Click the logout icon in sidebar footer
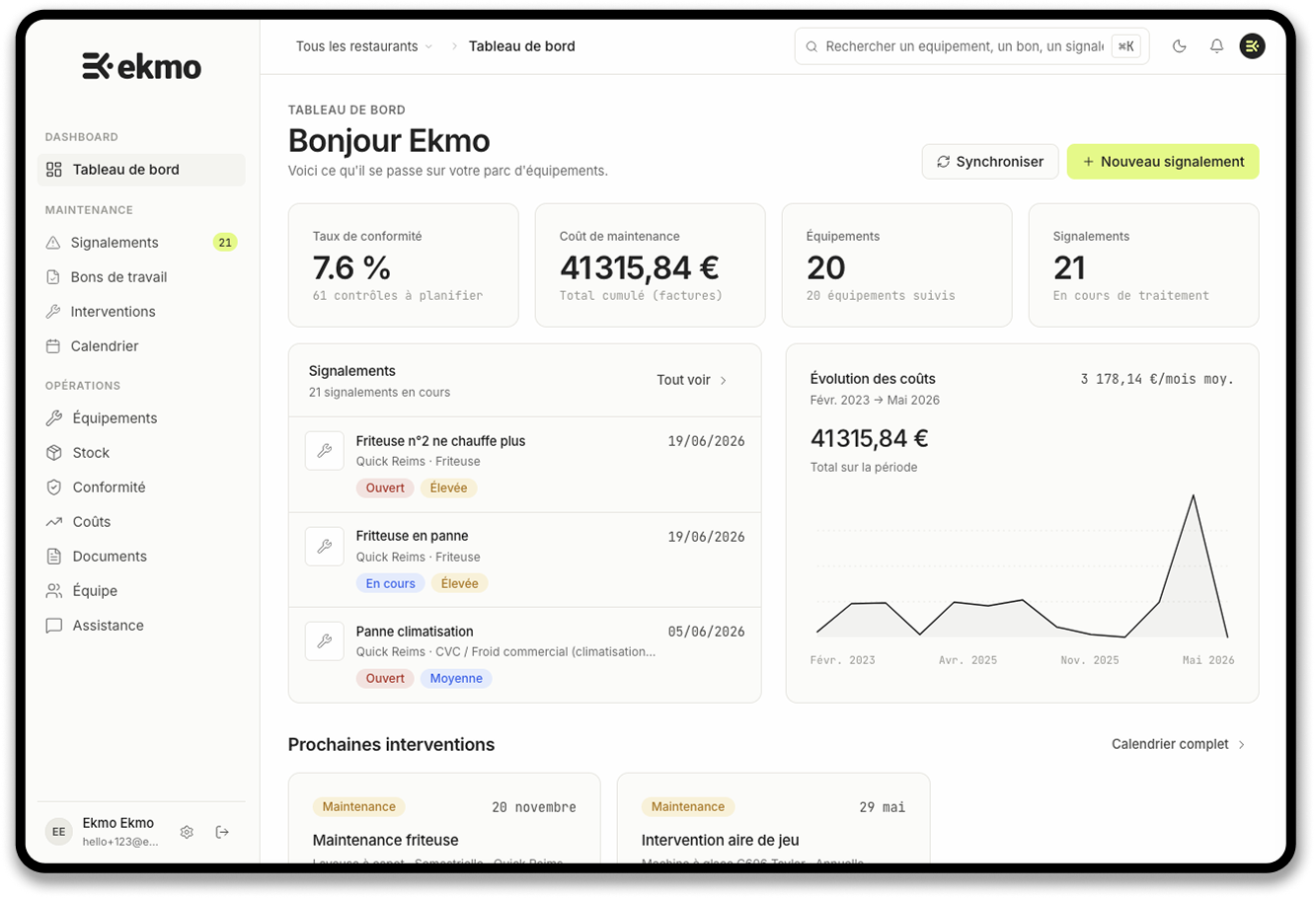1316x899 pixels. tap(222, 832)
